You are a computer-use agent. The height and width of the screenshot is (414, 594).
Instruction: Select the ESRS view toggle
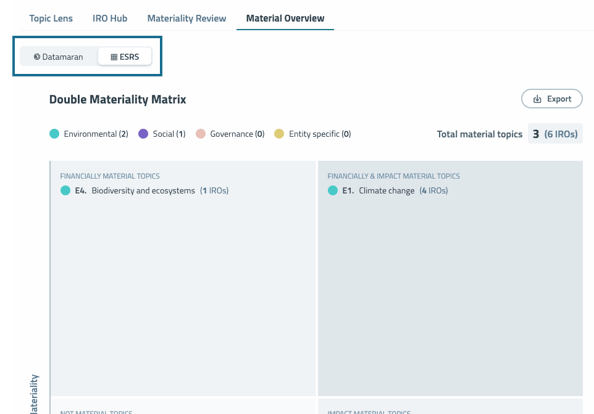pyautogui.click(x=125, y=57)
